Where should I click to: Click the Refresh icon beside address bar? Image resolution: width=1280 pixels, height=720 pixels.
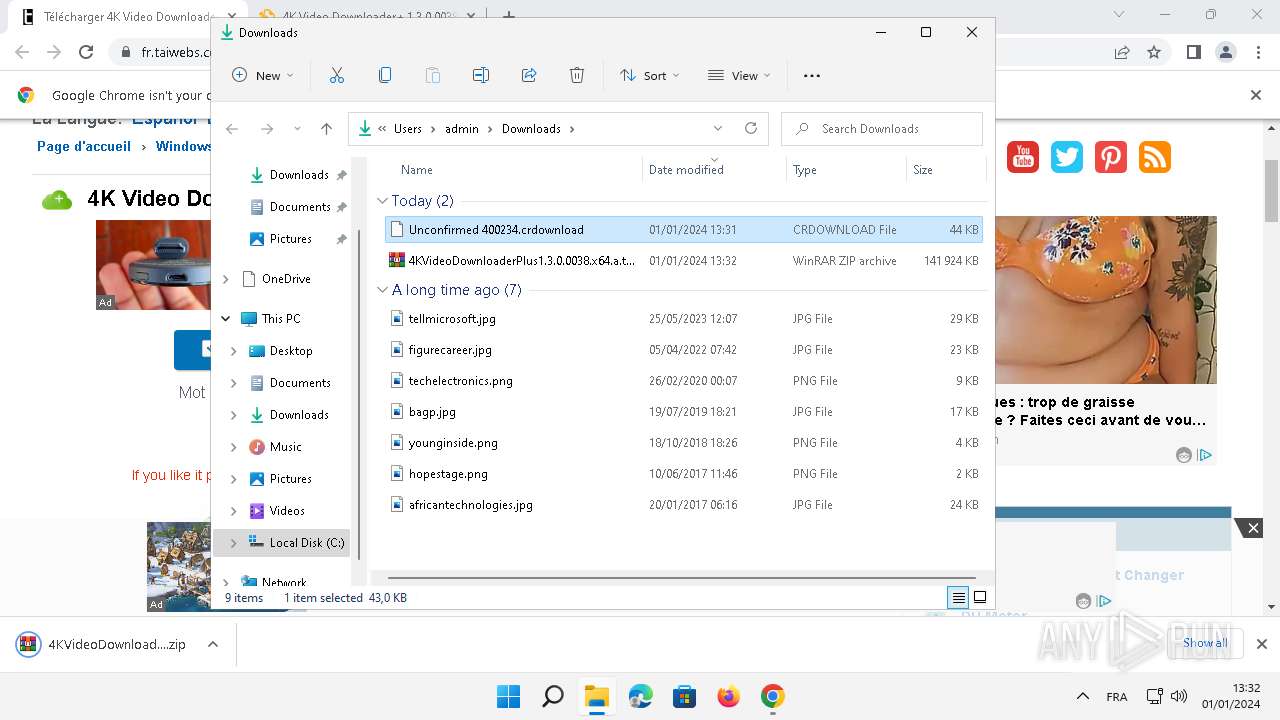(x=751, y=129)
